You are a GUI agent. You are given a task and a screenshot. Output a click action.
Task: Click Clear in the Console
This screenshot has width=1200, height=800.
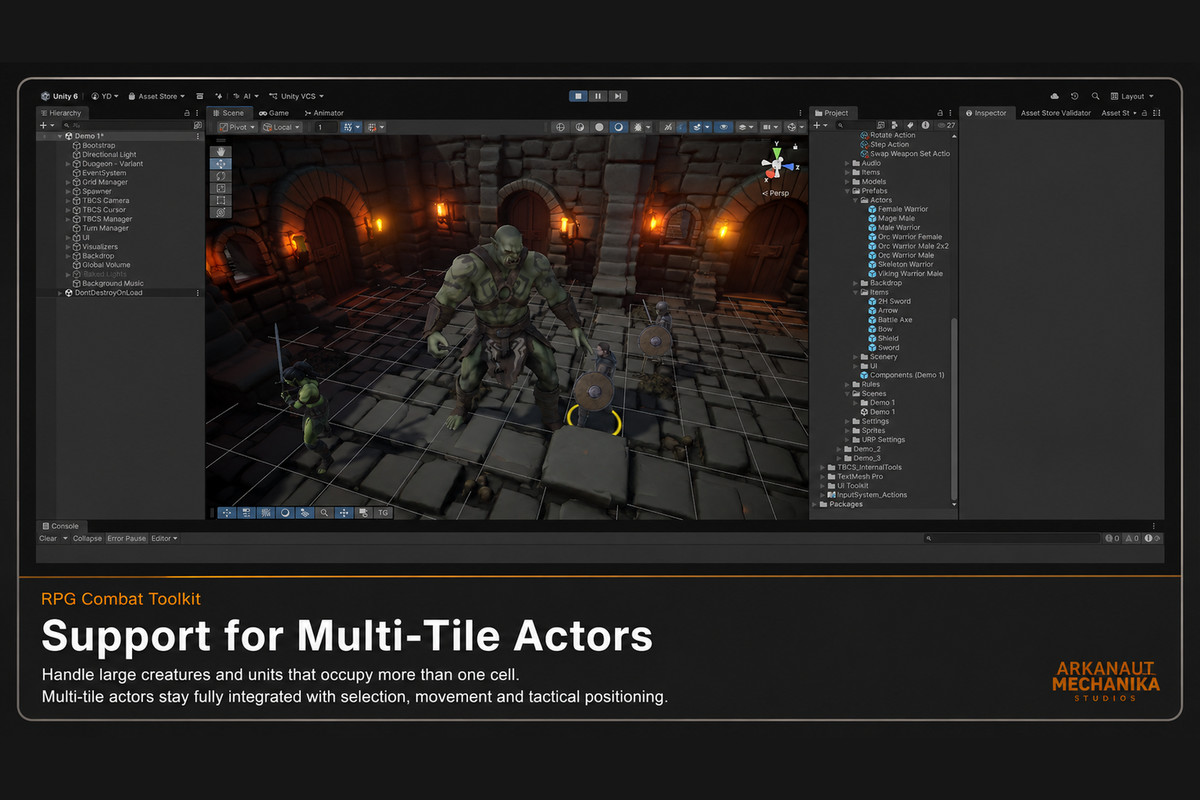(x=48, y=538)
